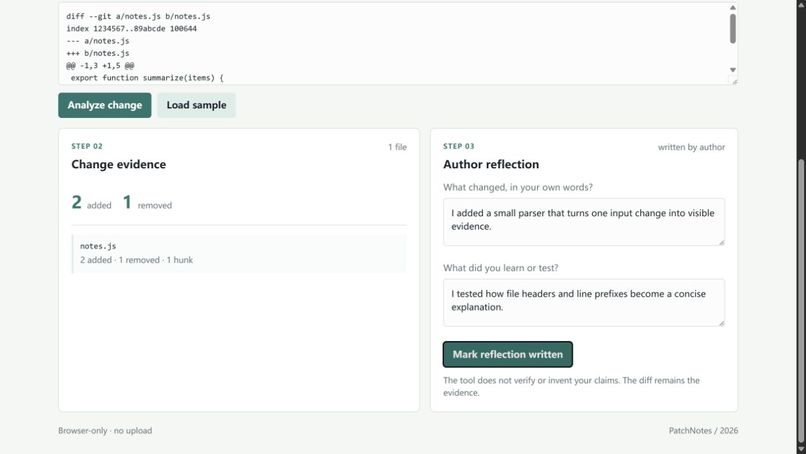Screen dimensions: 806x454
Task: Click the diff textarea scroll-down arrow
Action: 732,70
